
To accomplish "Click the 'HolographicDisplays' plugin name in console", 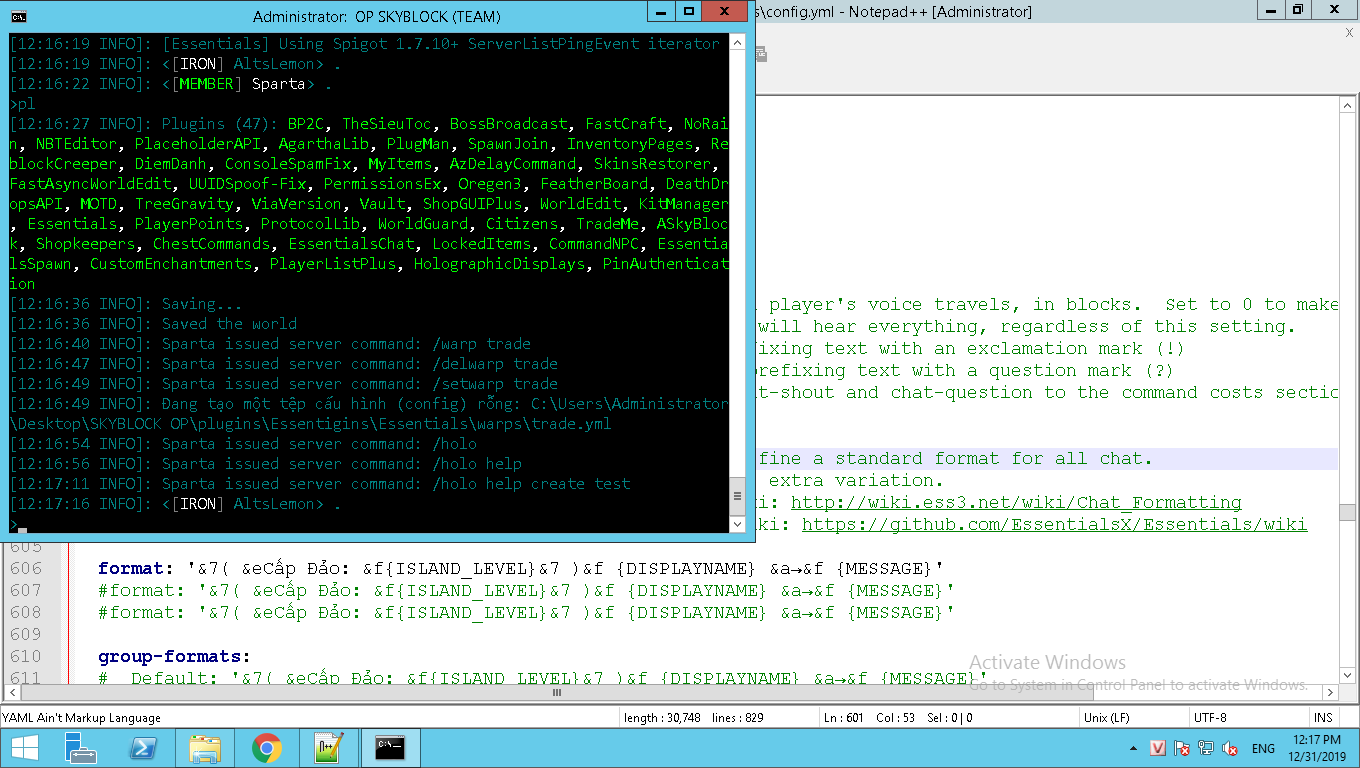I will [499, 264].
